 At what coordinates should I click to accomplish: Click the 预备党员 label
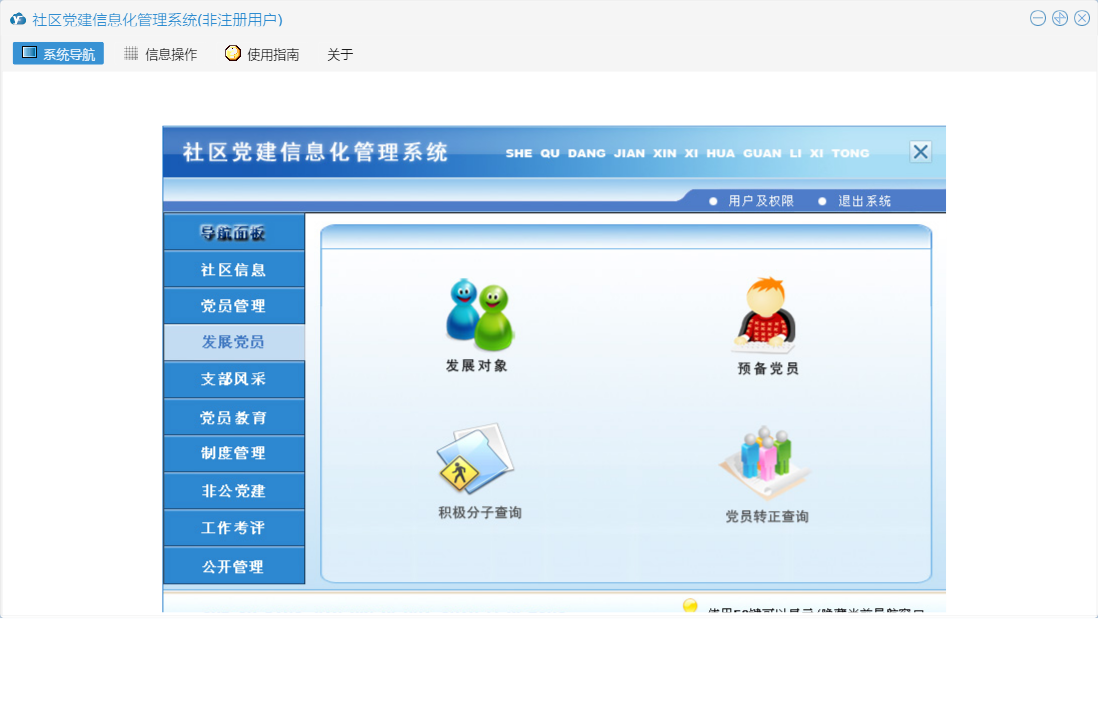(x=768, y=368)
